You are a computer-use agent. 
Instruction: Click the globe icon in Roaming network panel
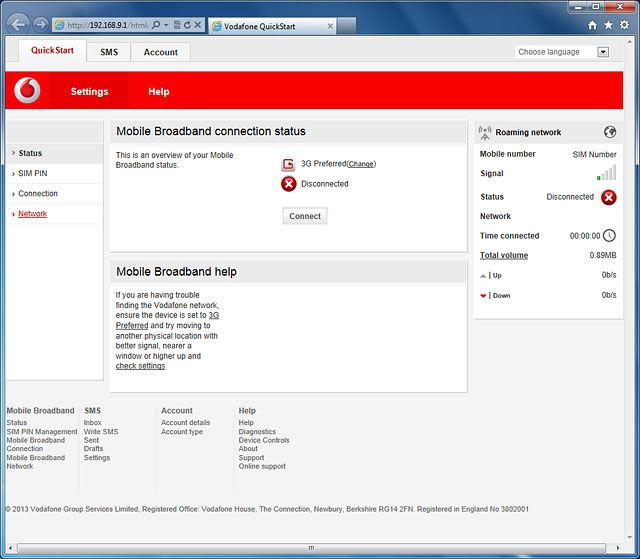click(610, 132)
